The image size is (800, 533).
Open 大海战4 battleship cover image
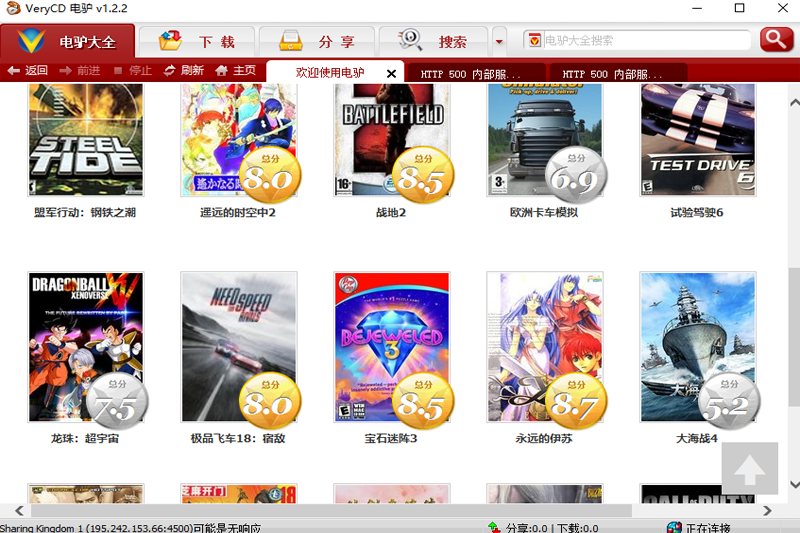point(698,347)
